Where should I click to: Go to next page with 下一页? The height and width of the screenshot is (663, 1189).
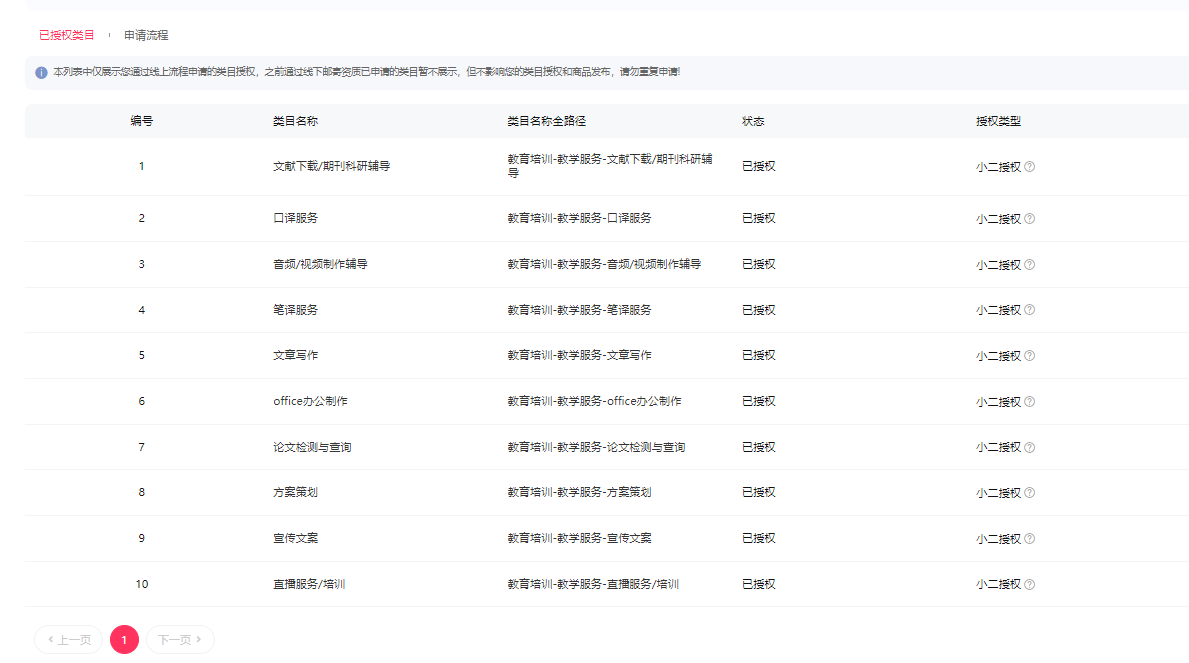(x=180, y=640)
